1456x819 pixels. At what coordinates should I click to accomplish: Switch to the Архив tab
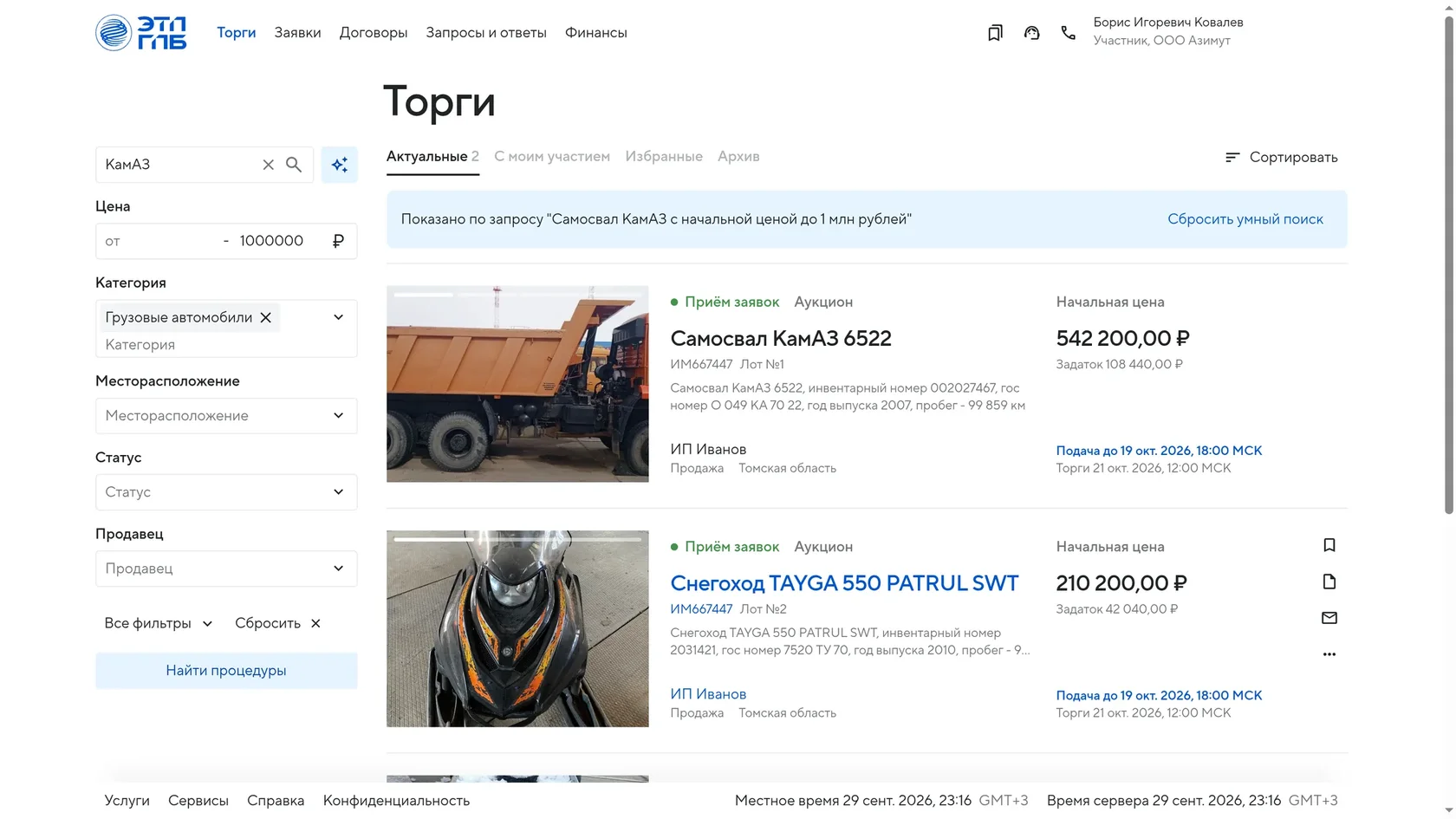(738, 157)
